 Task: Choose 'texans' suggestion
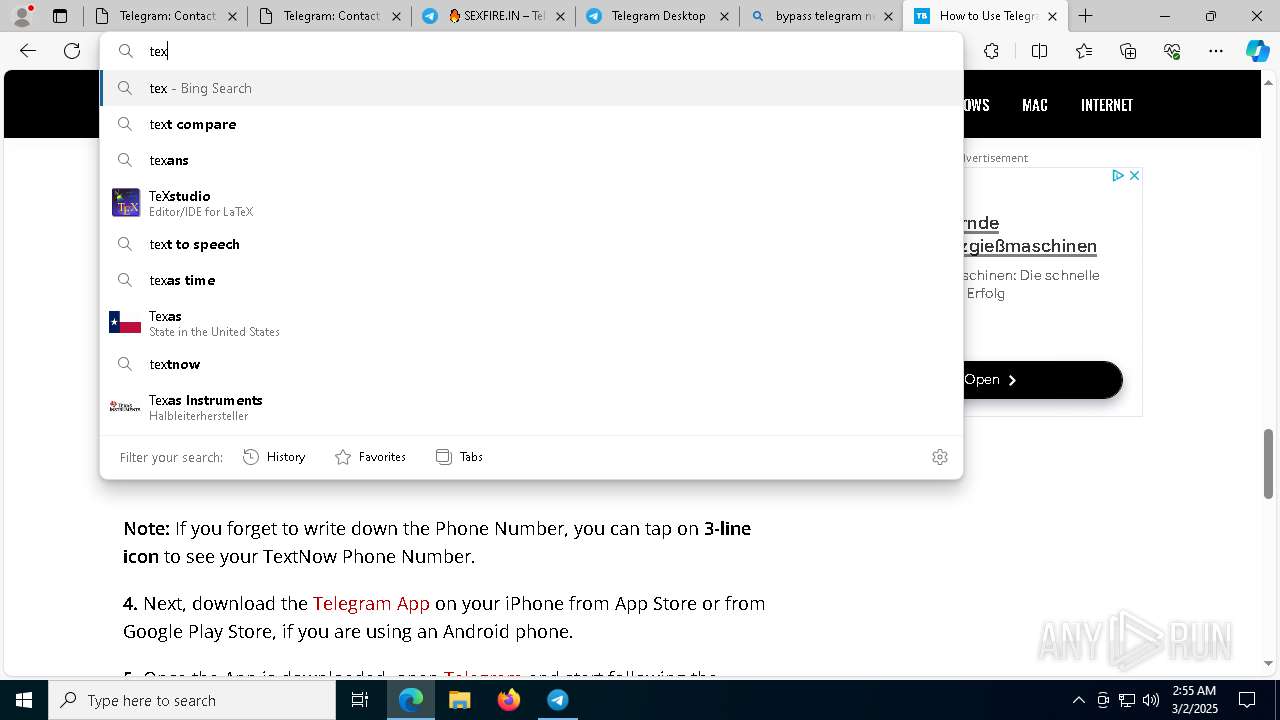click(531, 160)
